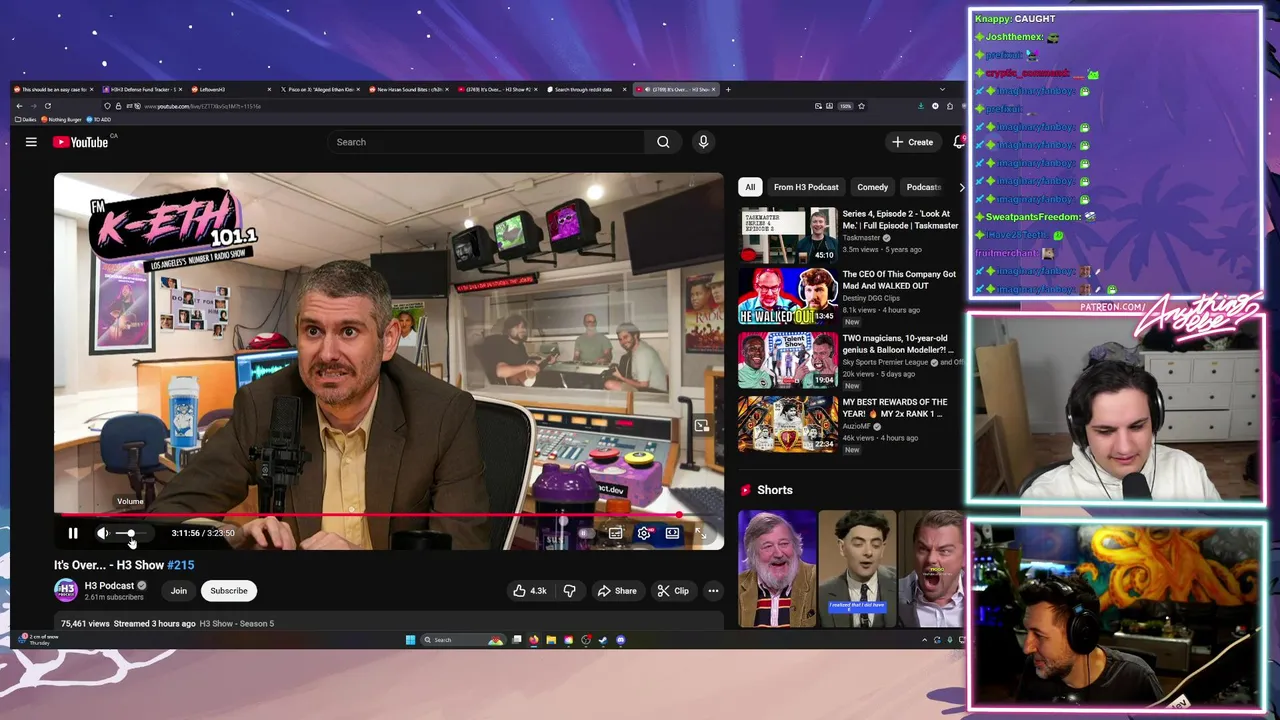1280x720 pixels.
Task: Open the H3 Podcast channel name
Action: point(109,585)
